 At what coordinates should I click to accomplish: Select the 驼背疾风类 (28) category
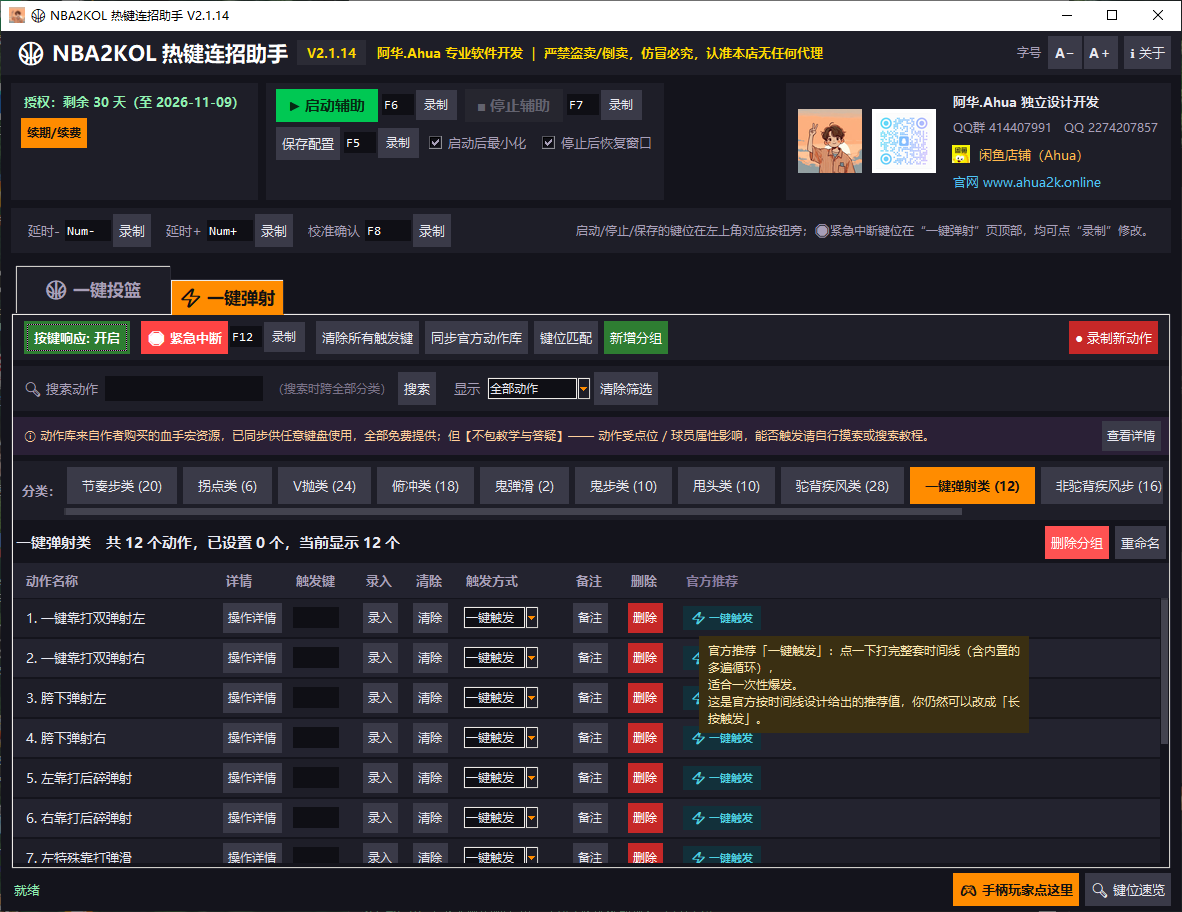tap(842, 486)
